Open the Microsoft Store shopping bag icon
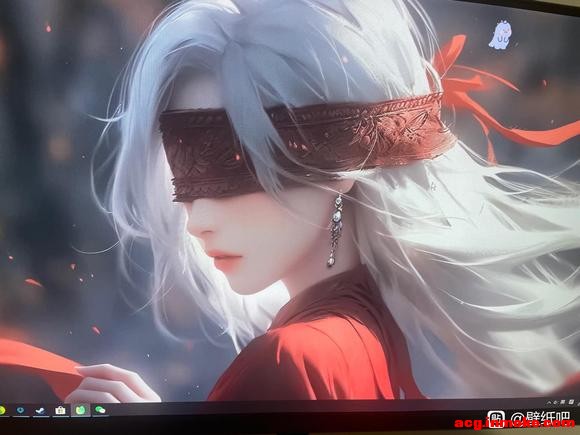Image resolution: width=580 pixels, height=435 pixels. coord(60,410)
